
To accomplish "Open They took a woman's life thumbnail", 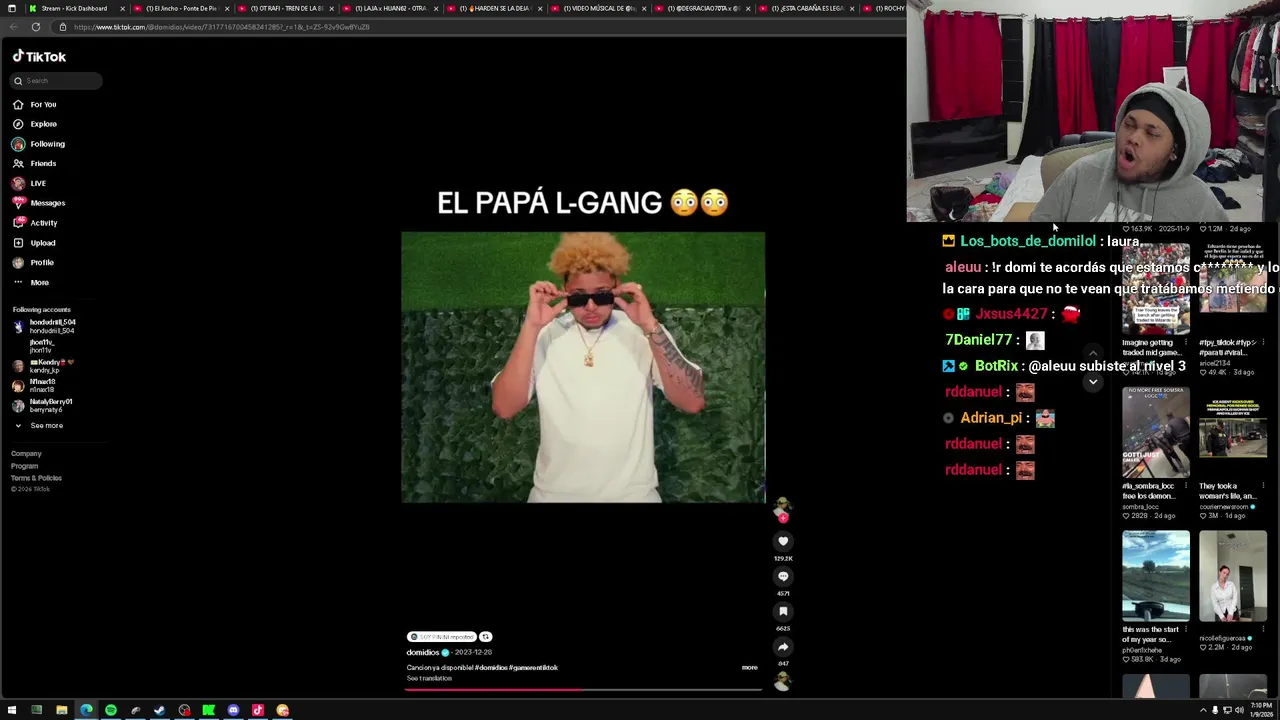I will [x=1233, y=433].
